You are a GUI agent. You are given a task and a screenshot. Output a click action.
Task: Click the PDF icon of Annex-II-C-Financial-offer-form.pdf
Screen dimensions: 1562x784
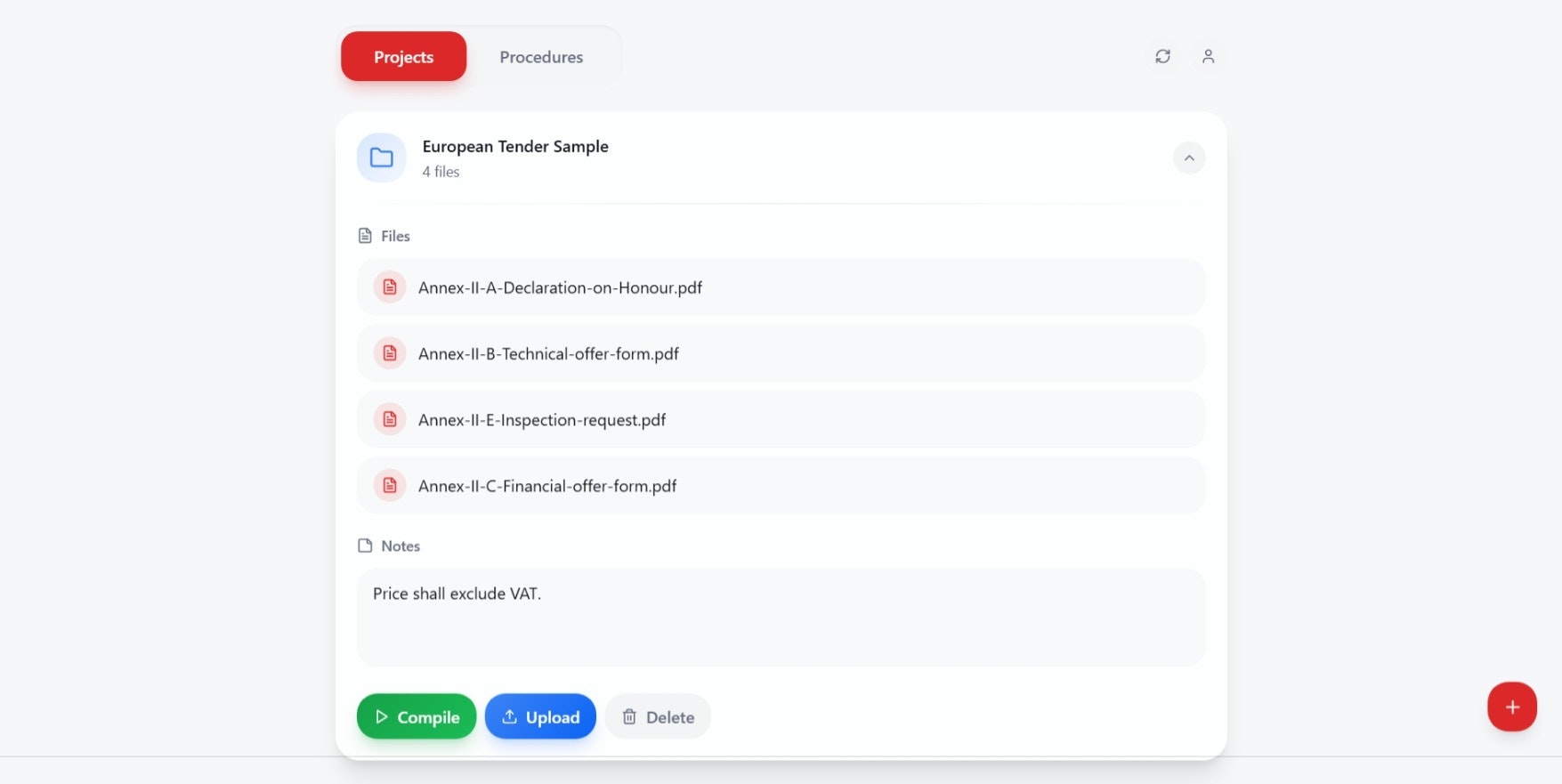390,485
